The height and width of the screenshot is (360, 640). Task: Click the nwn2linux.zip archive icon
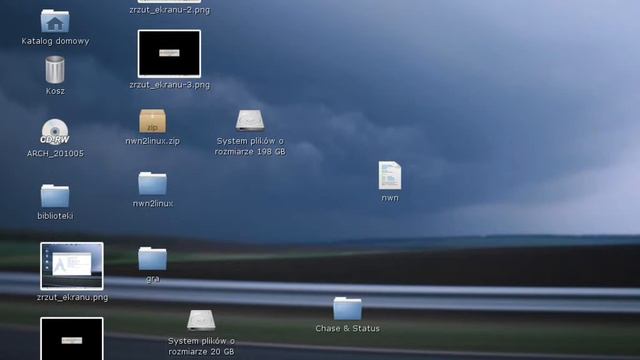tap(153, 121)
